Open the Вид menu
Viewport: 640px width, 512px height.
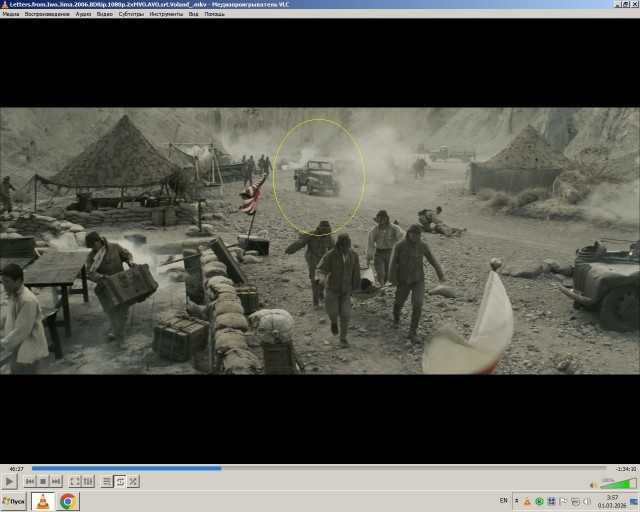193,14
